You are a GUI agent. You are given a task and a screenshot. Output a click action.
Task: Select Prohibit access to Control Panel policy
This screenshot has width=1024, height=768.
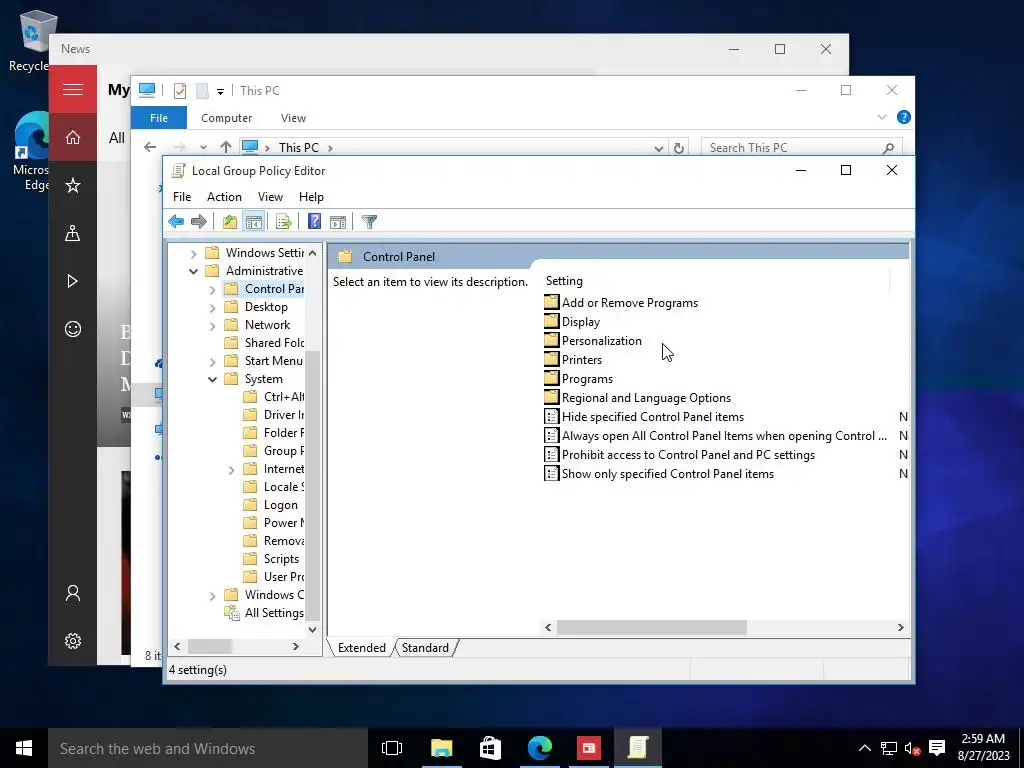[688, 455]
